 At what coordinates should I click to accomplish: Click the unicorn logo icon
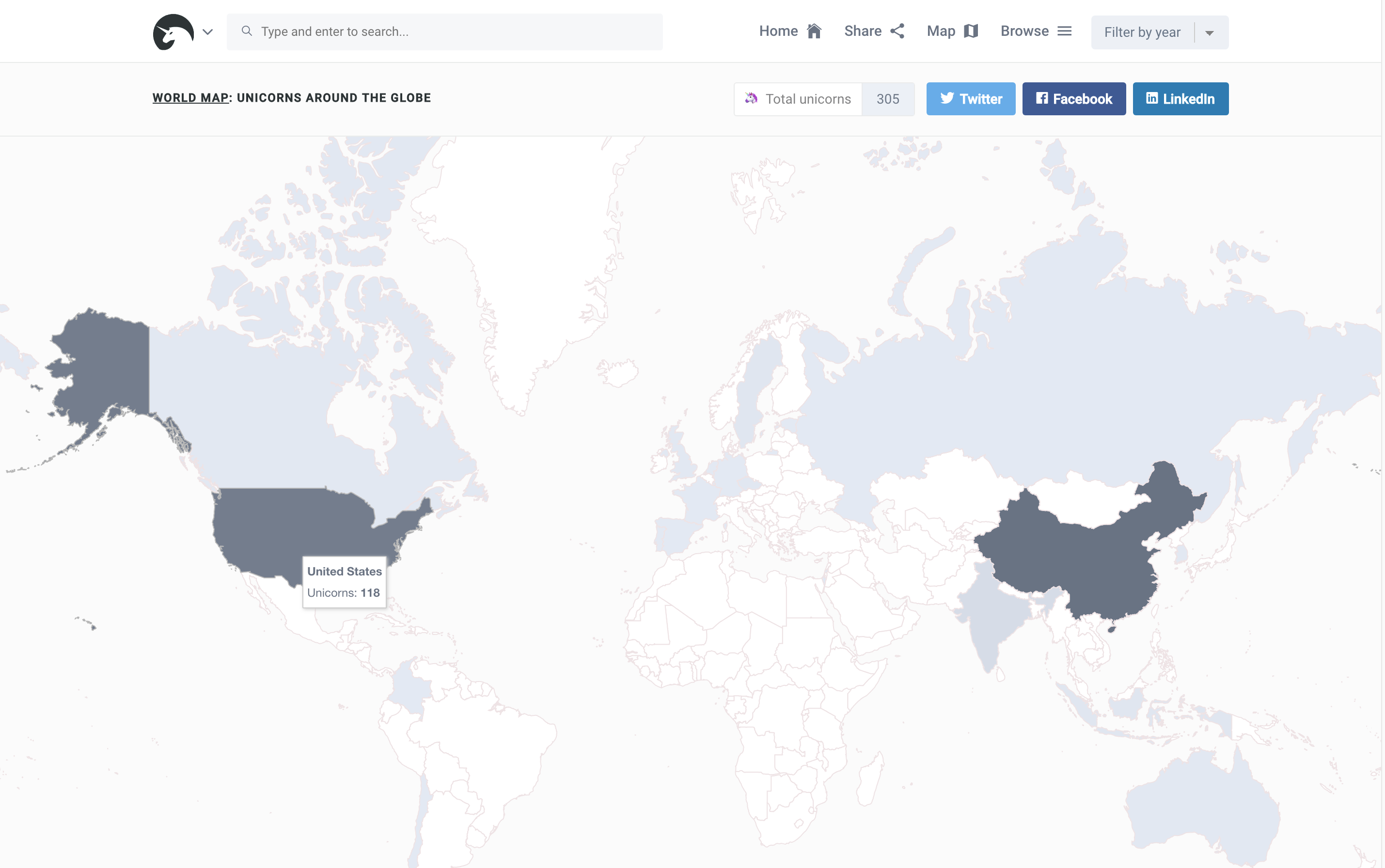point(173,32)
